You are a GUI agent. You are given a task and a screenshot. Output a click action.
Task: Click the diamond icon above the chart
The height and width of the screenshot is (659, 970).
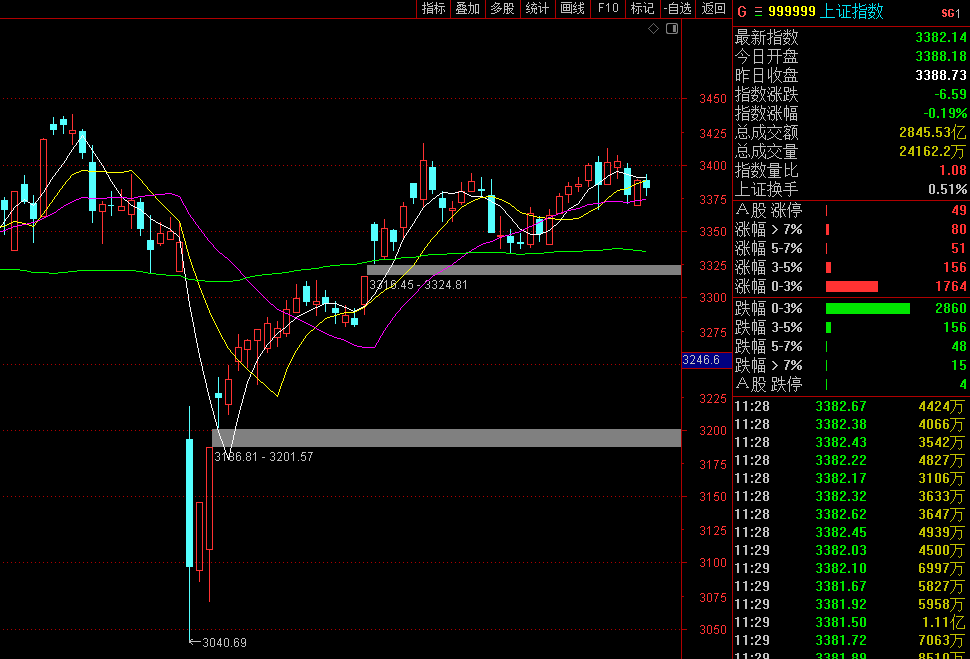653,28
